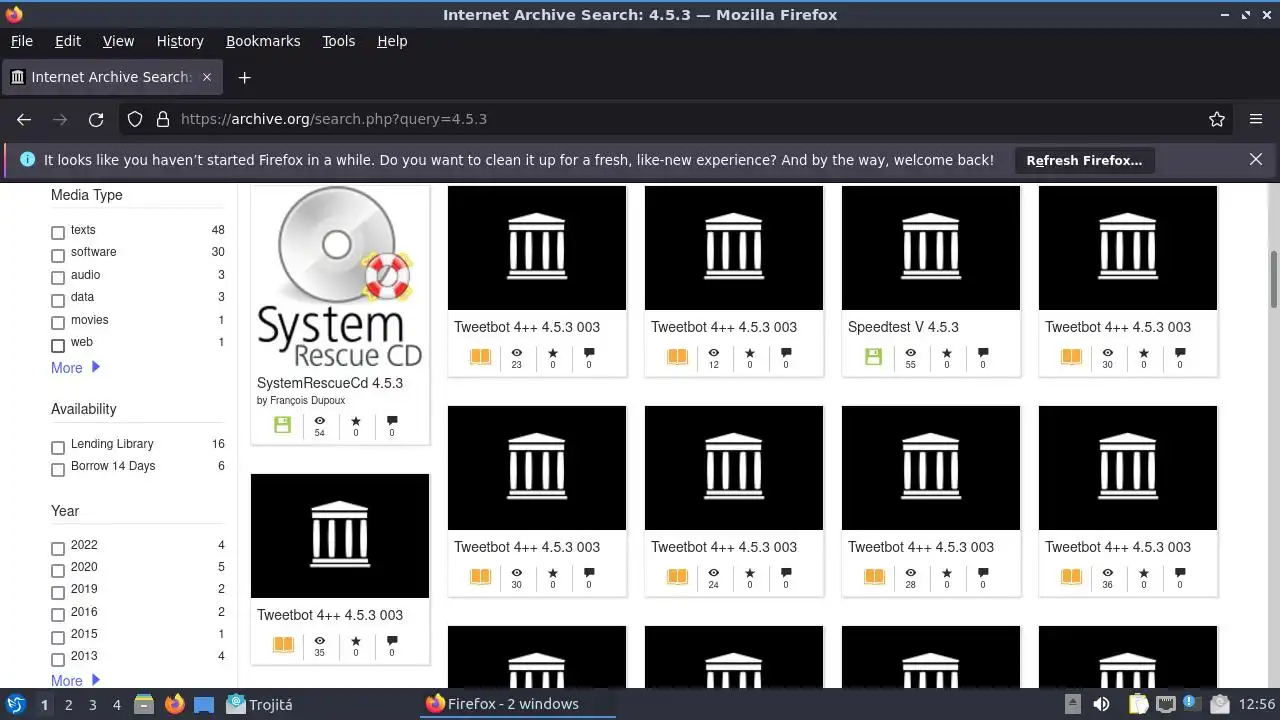This screenshot has width=1280, height=720.
Task: Select the movies media type checkbox
Action: [58, 322]
